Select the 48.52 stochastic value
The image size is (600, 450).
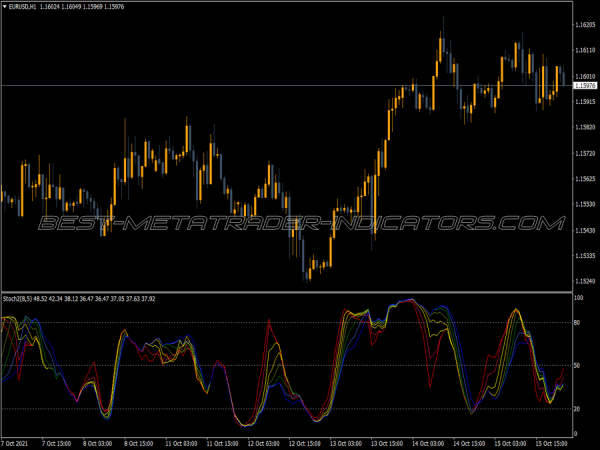point(41,299)
